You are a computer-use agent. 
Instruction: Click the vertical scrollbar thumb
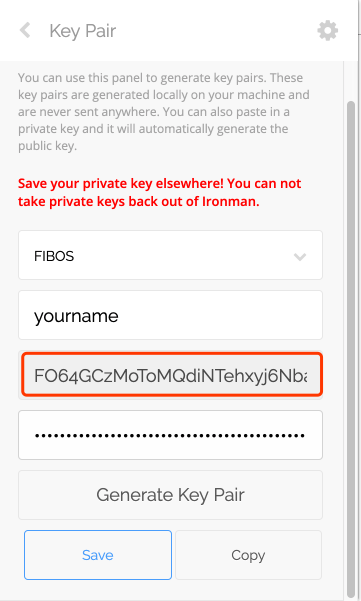click(351, 349)
